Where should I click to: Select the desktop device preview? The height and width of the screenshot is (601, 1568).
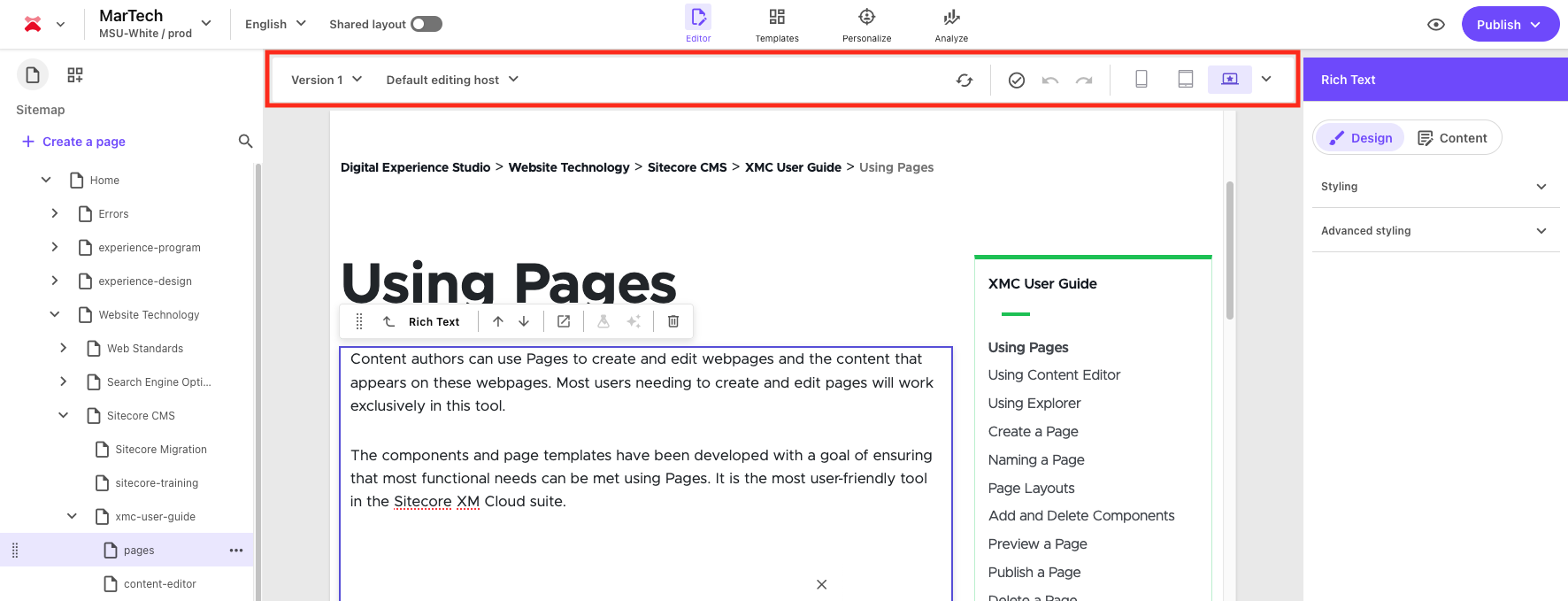click(x=1230, y=79)
